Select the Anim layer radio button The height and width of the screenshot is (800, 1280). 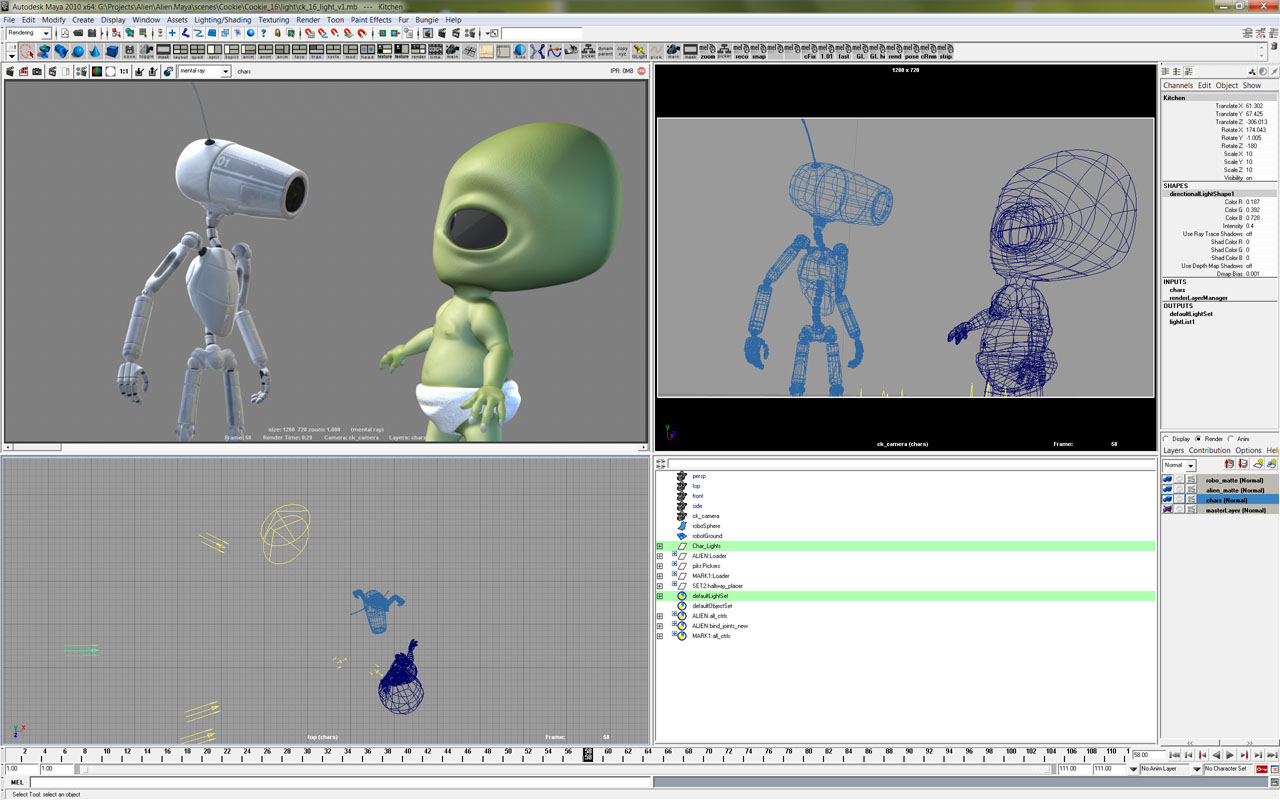click(x=1230, y=438)
